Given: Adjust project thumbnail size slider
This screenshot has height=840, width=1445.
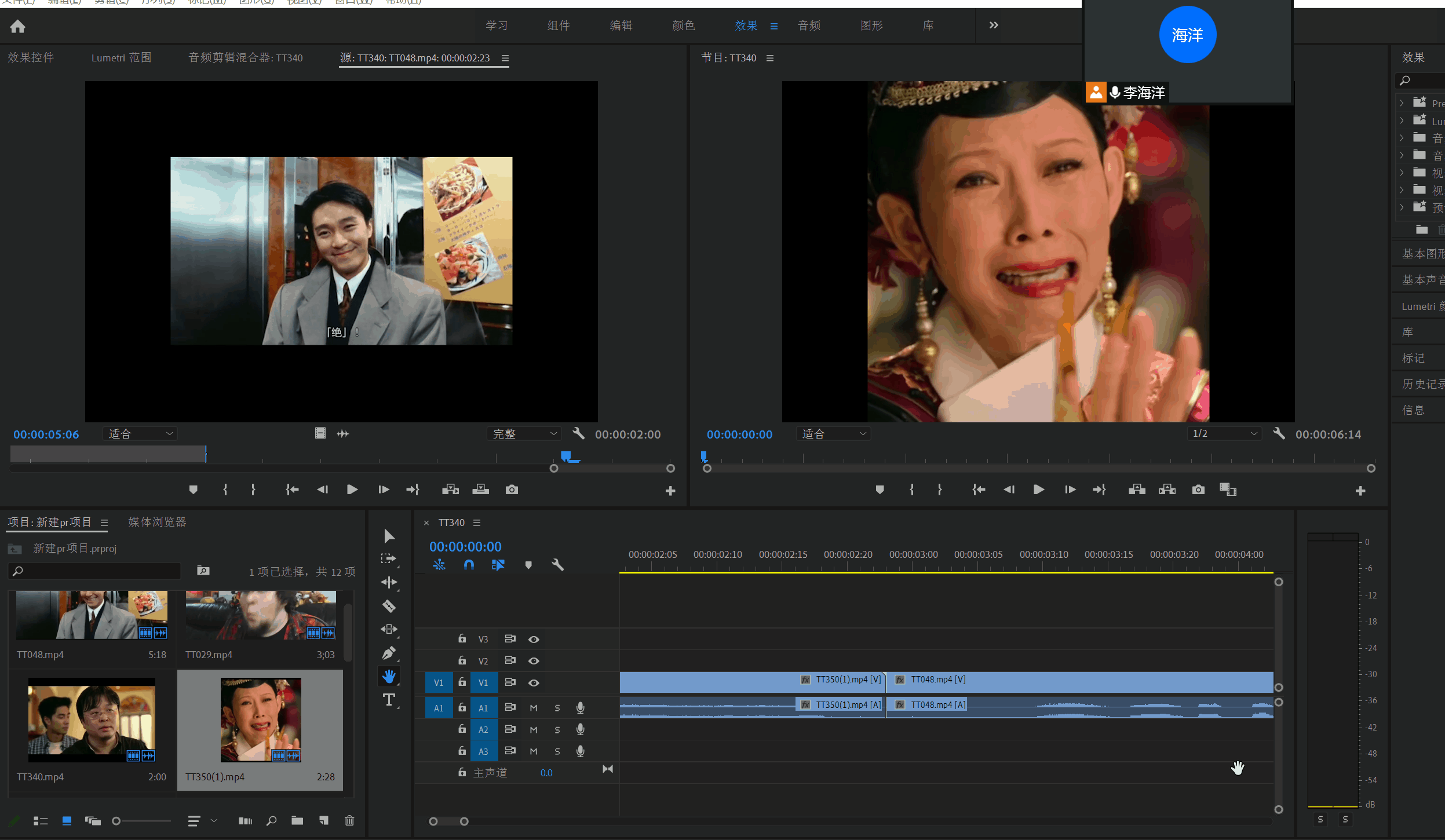Looking at the screenshot, I should (116, 821).
